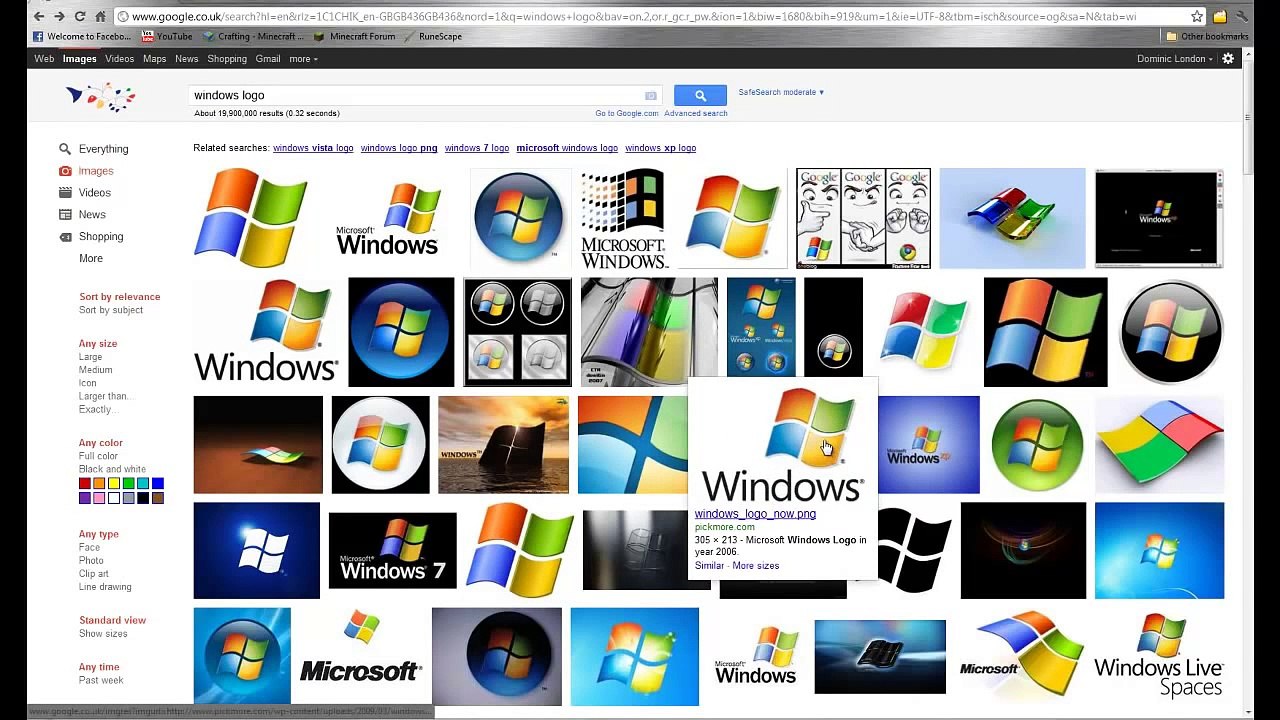
Task: Open the browser home page icon
Action: 100,16
